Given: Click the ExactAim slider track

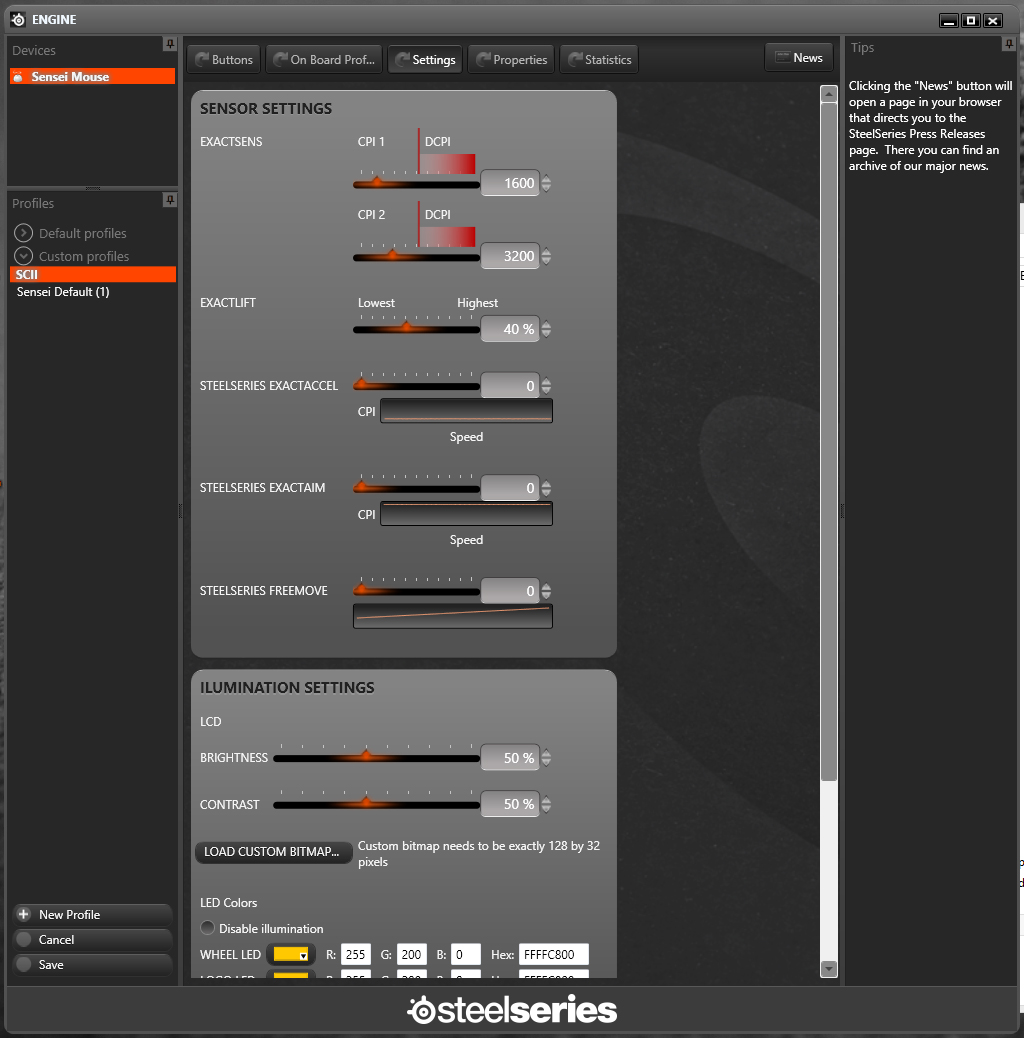Looking at the screenshot, I should [416, 489].
